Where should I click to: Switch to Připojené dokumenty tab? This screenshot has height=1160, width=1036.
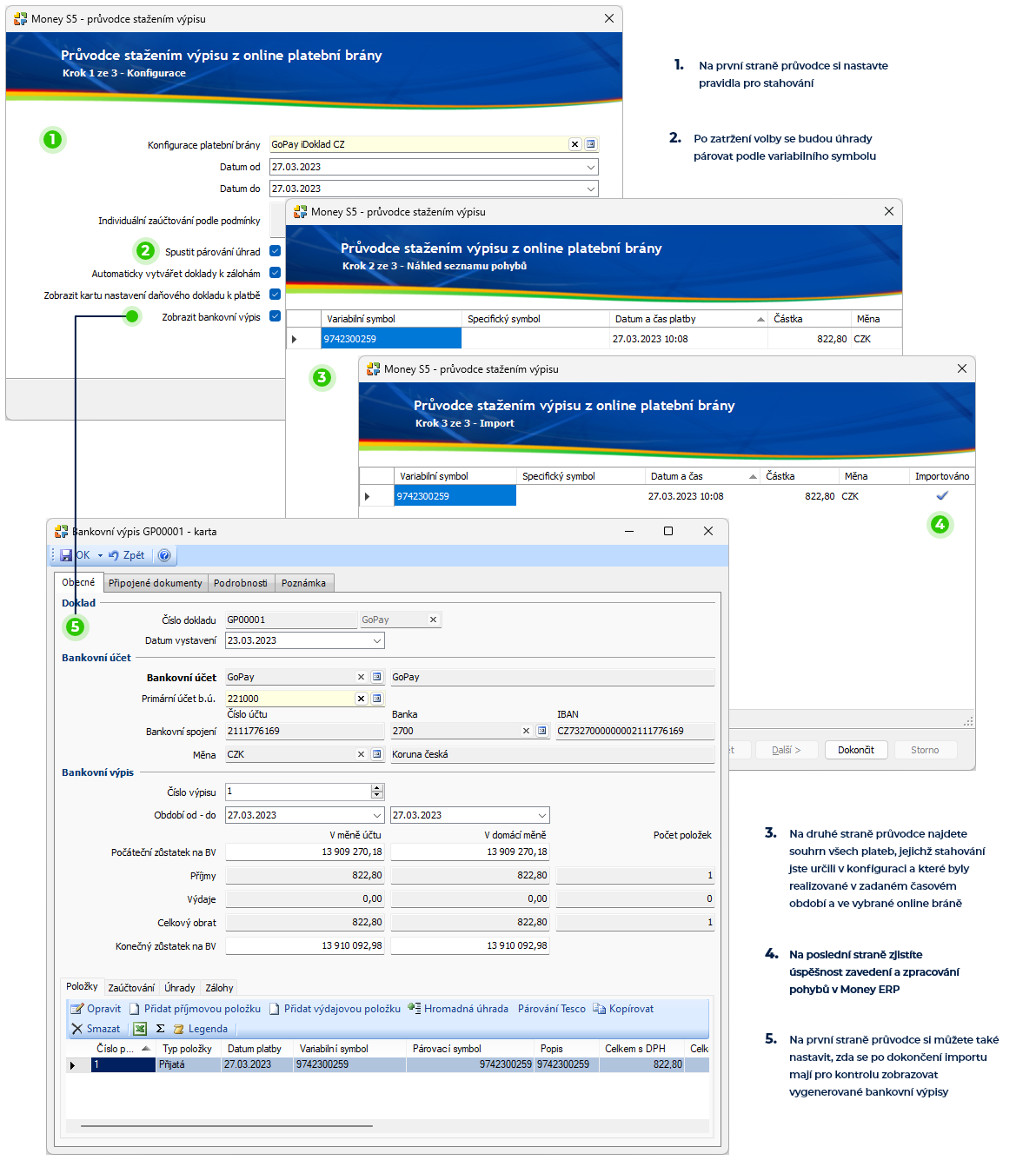pos(156,583)
